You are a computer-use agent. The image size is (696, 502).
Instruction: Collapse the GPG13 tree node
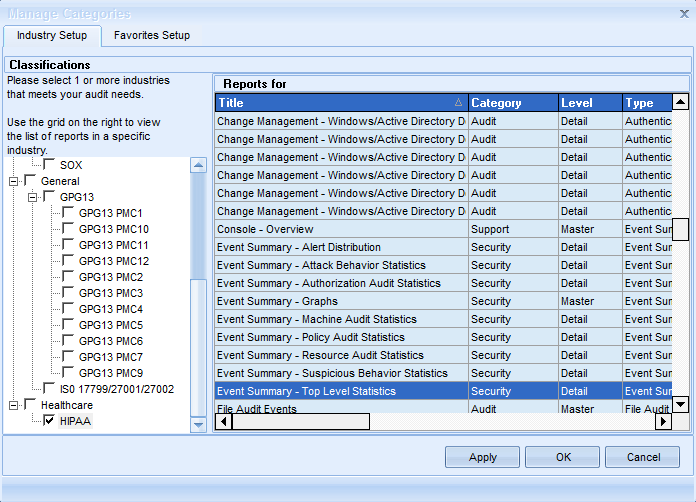(33, 197)
